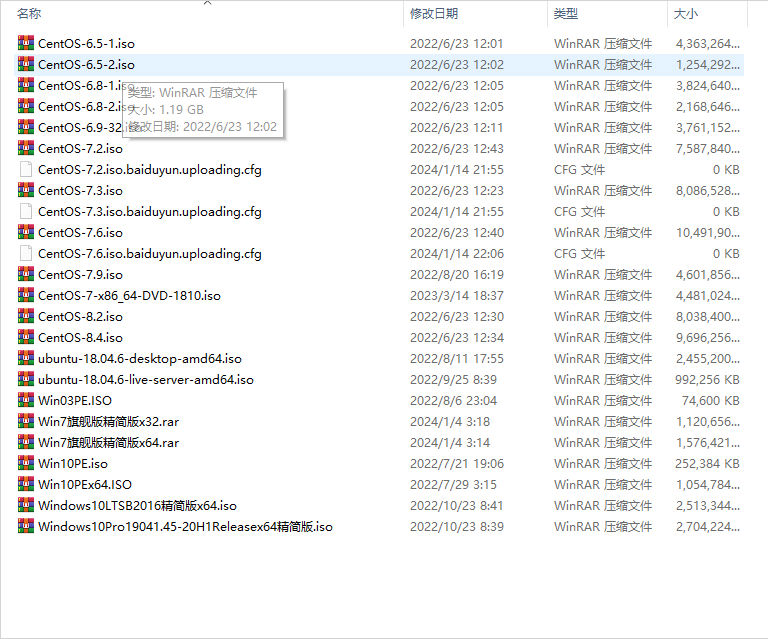
Task: Select CentOS-7-x86_64-DVD-1810.iso file name
Action: click(x=129, y=295)
